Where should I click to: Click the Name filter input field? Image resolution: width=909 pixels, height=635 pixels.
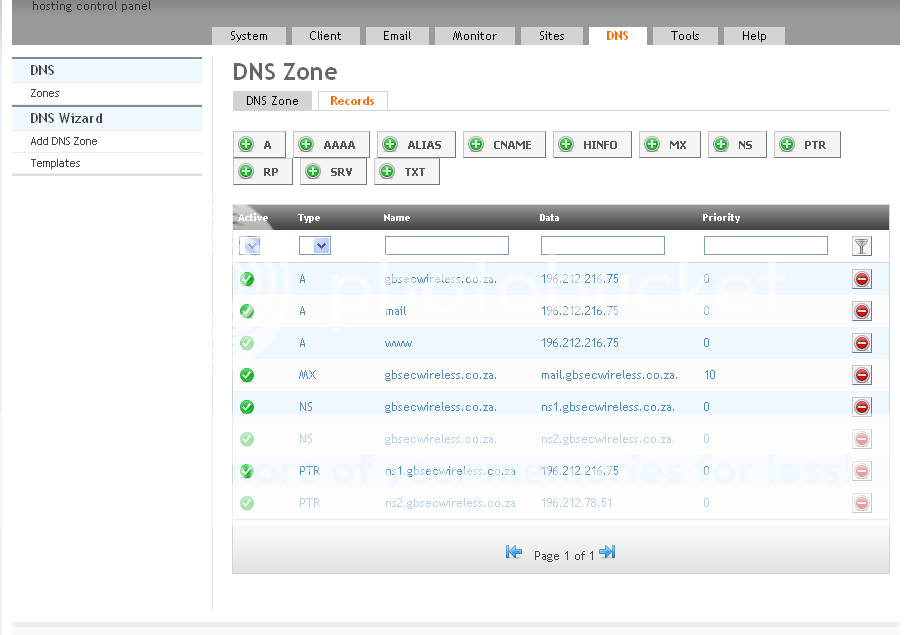(446, 245)
